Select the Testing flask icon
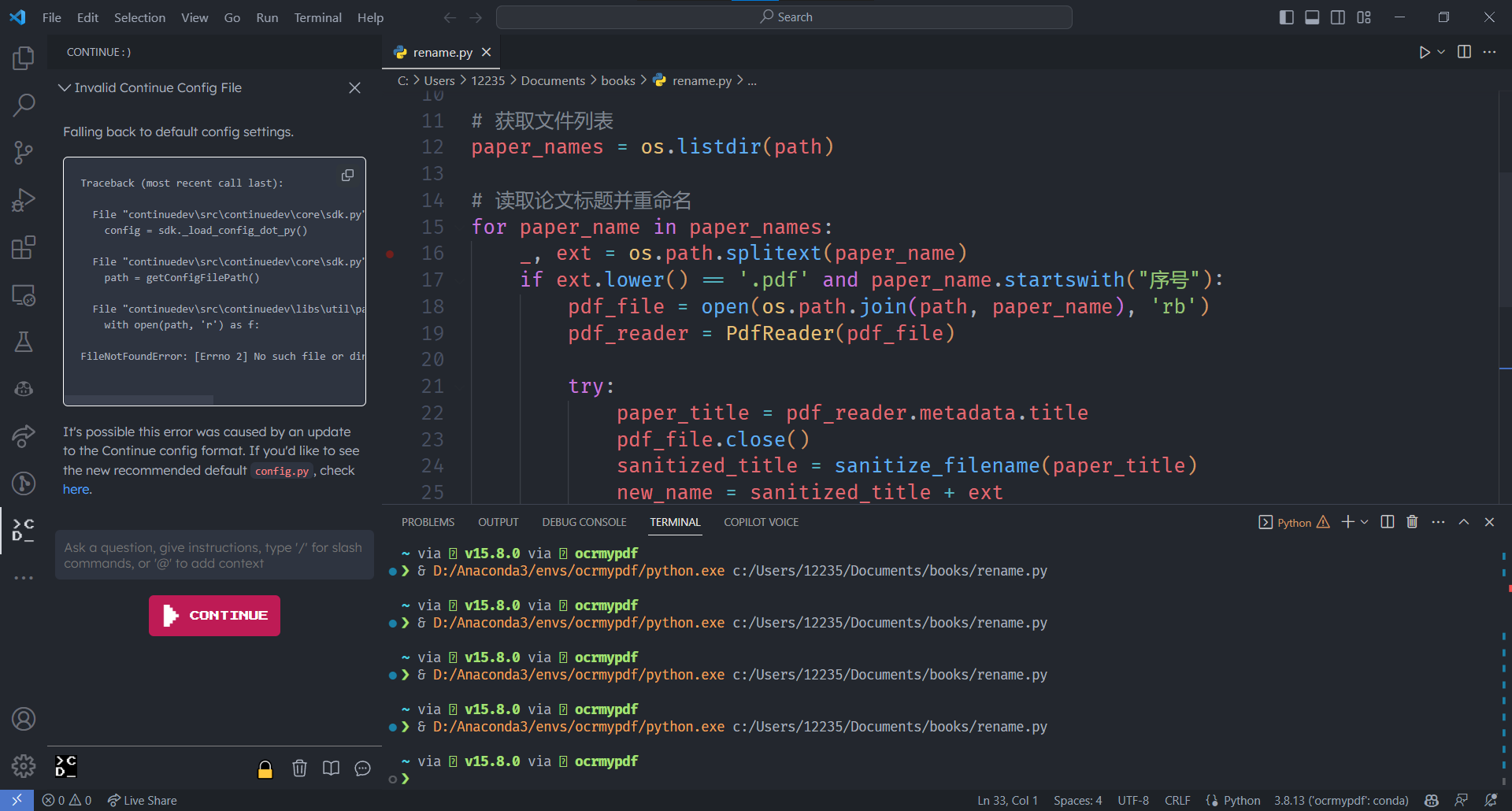Viewport: 1512px width, 811px height. pyautogui.click(x=24, y=341)
